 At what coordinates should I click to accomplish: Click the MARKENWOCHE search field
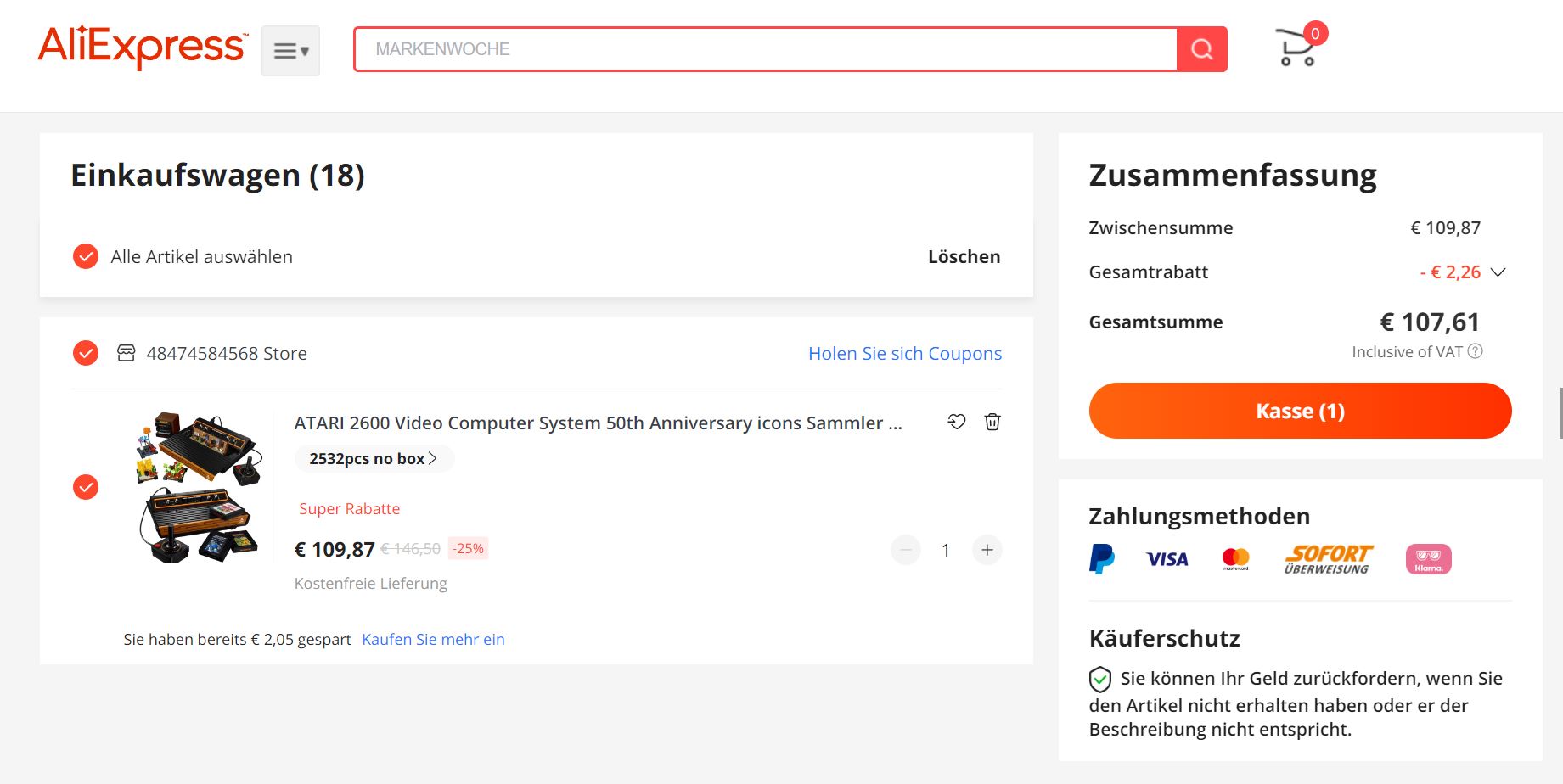pos(764,49)
